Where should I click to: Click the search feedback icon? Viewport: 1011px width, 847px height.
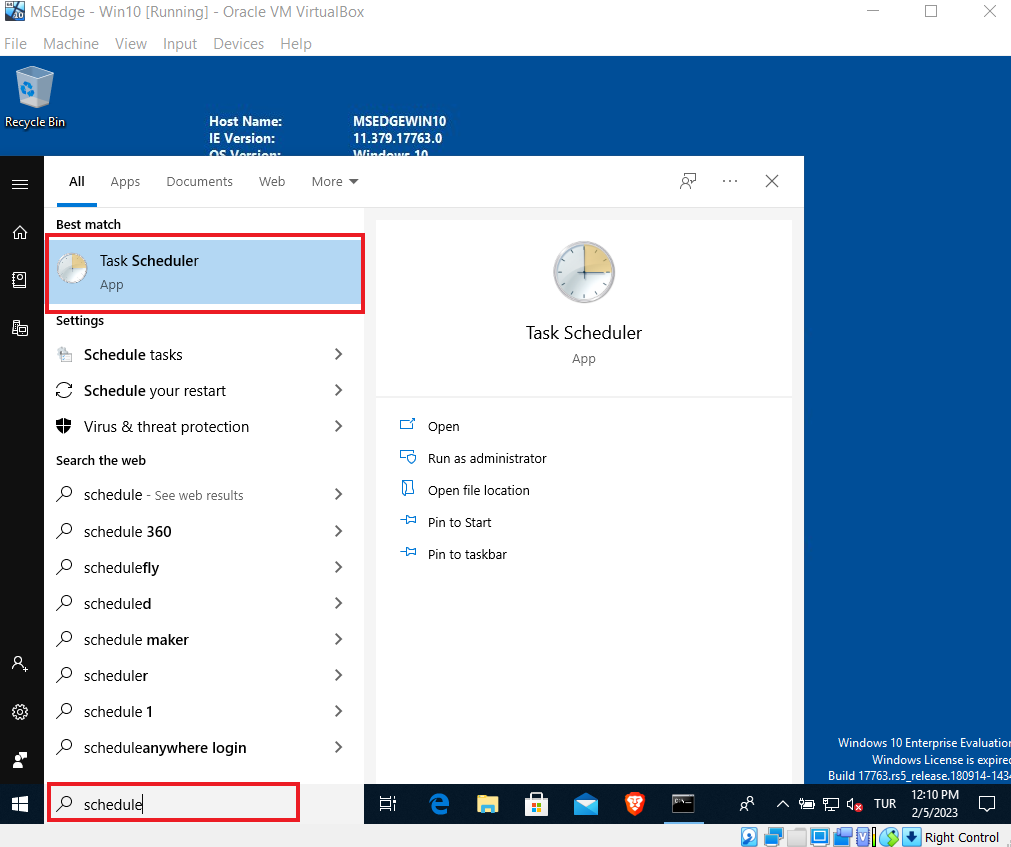pos(688,181)
